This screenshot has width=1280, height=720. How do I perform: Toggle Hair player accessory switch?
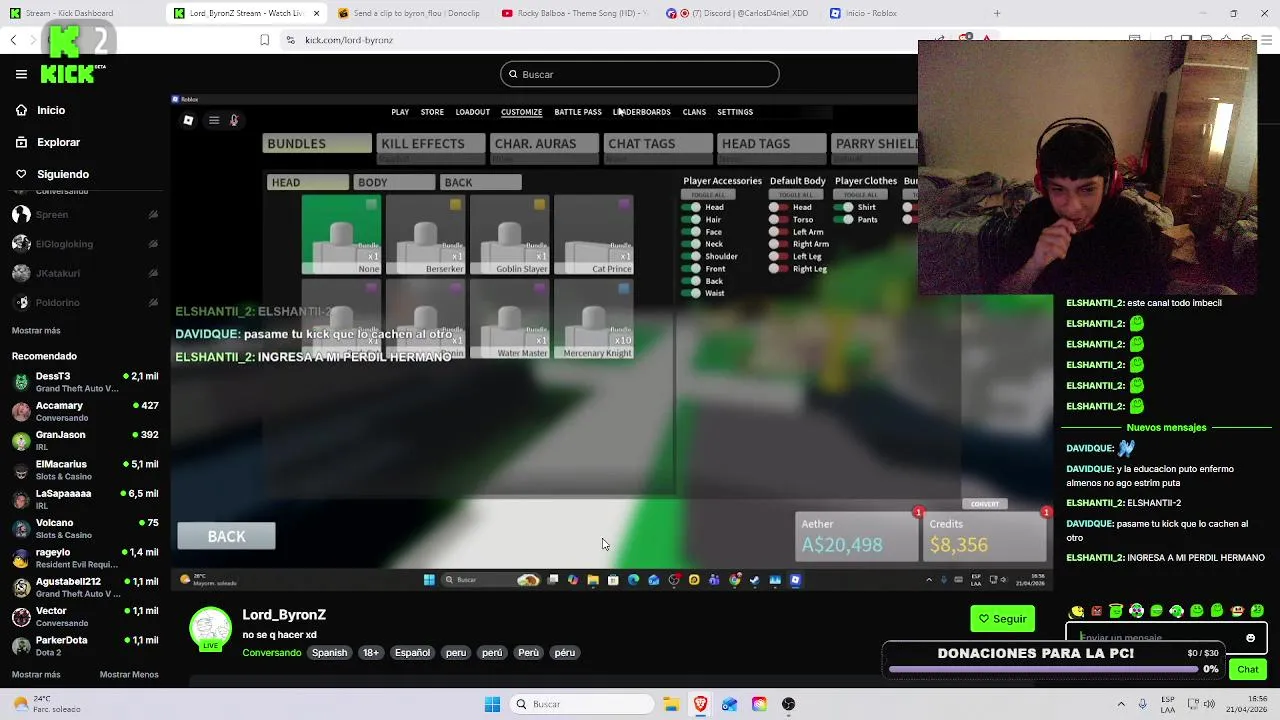[691, 220]
